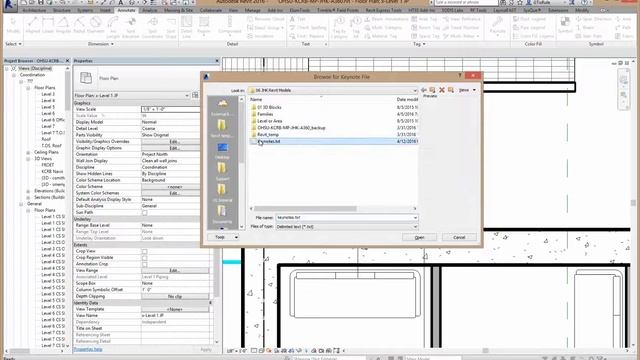
Task: Cancel the Browse for Keynote File dialog
Action: (x=459, y=238)
